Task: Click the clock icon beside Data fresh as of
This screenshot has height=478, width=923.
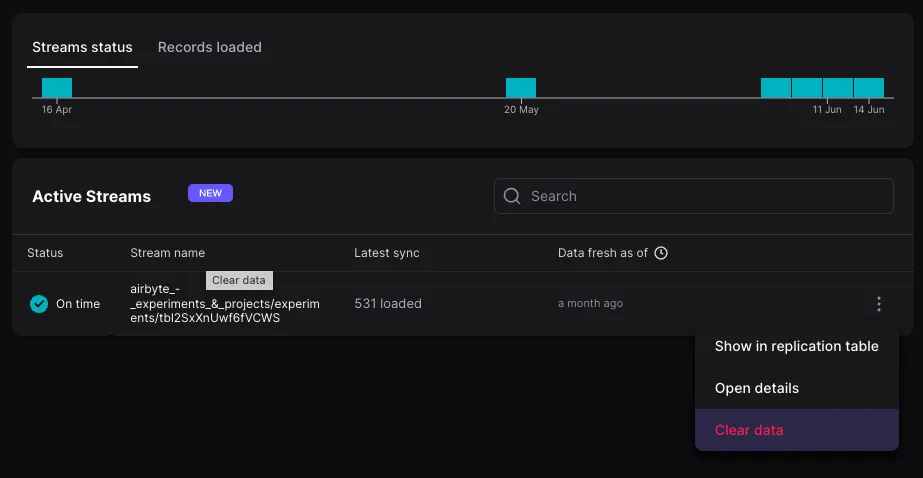Action: (x=661, y=253)
